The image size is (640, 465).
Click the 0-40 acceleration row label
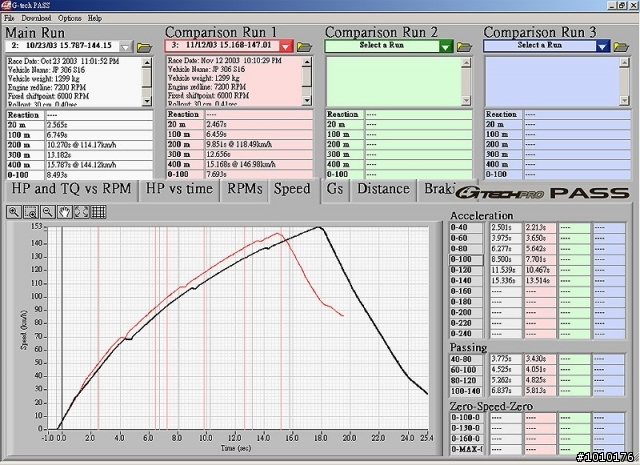(x=466, y=228)
